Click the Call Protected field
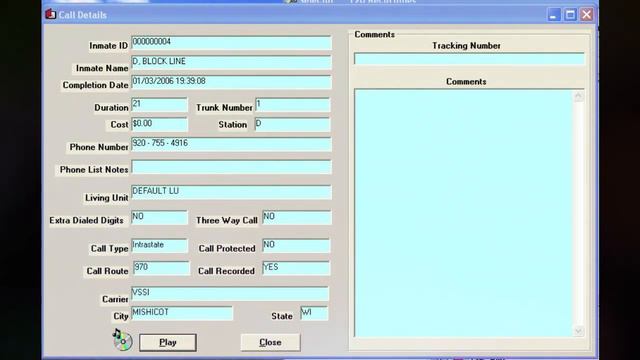This screenshot has width=640, height=360. pos(296,246)
